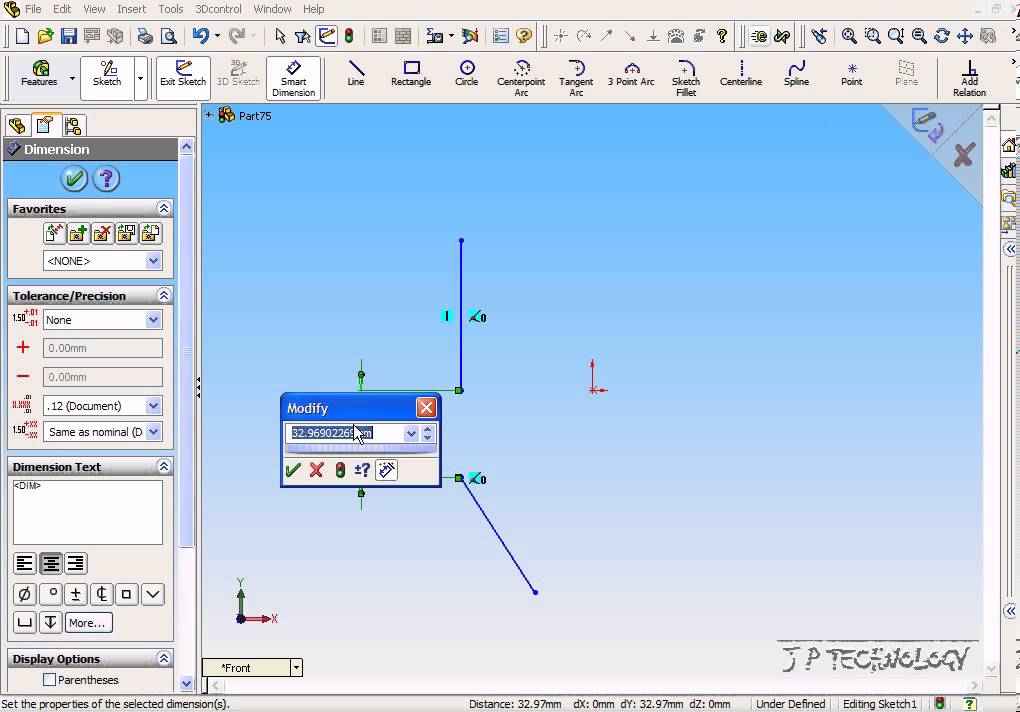Activate the Smart Dimension tool
1020x712 pixels.
pyautogui.click(x=293, y=78)
